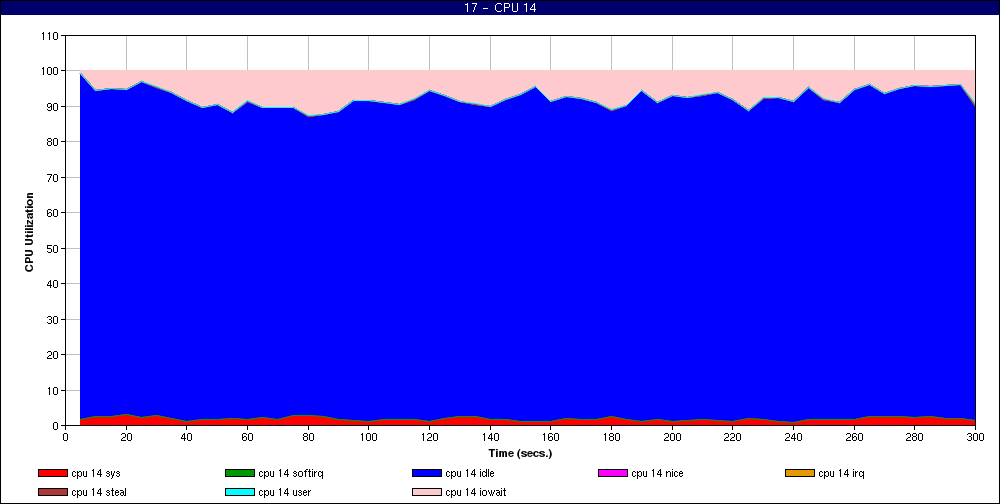Click the 300 tick on the time axis

975,437
